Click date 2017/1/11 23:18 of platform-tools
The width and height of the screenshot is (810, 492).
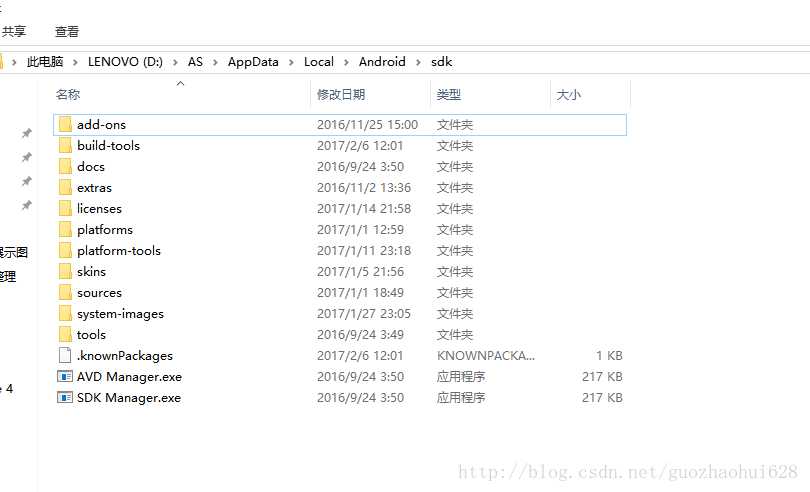pyautogui.click(x=364, y=251)
